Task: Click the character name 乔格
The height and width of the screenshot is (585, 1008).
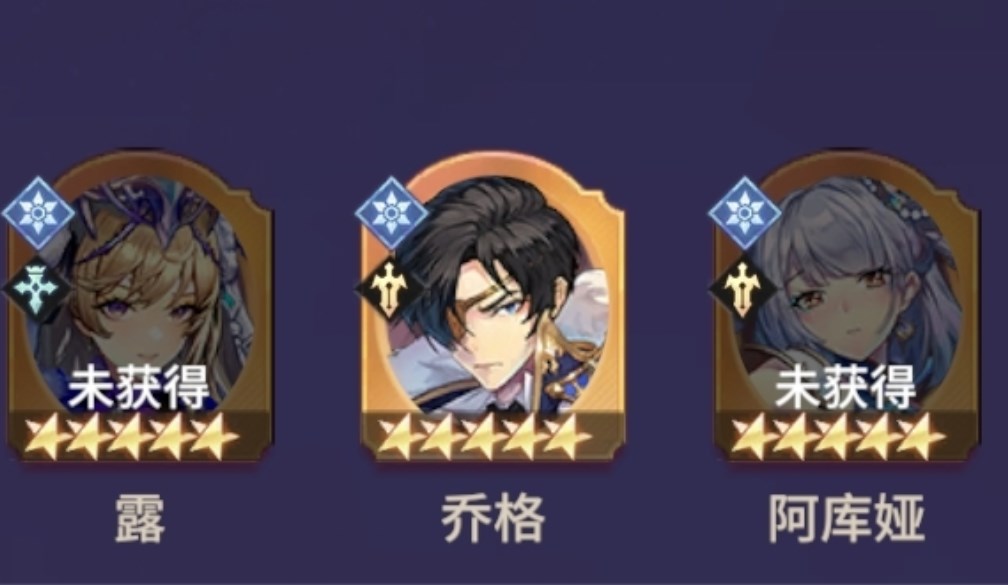Action: [493, 519]
